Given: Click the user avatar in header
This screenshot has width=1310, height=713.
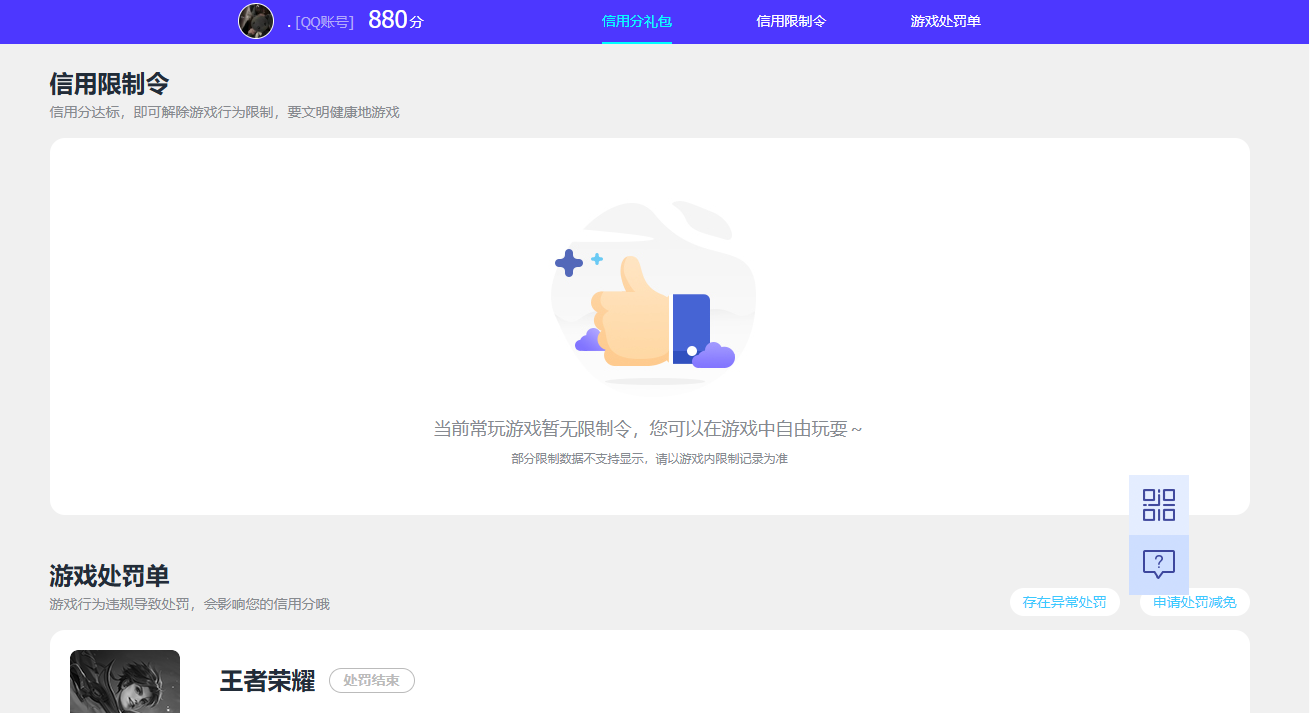Looking at the screenshot, I should click(256, 21).
